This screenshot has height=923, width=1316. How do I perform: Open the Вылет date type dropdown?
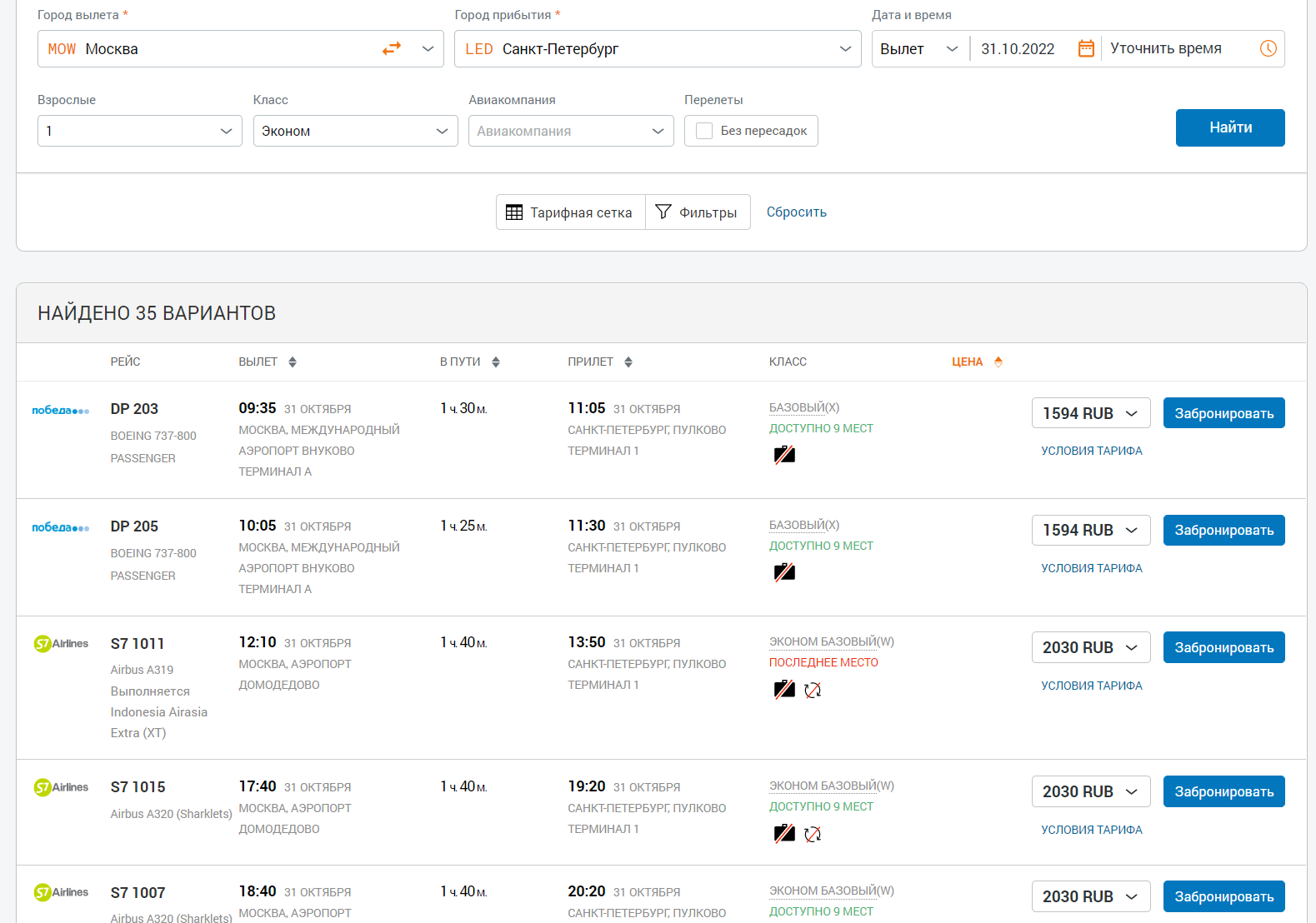tap(920, 49)
